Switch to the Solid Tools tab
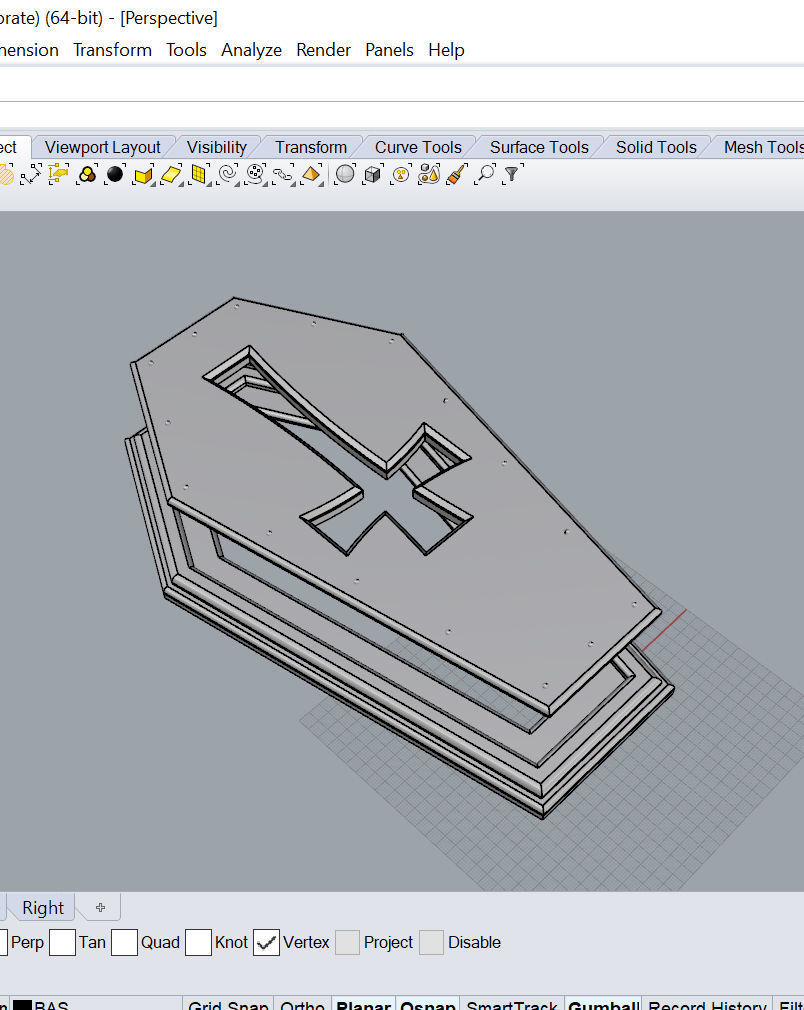The width and height of the screenshot is (804, 1010). point(656,148)
